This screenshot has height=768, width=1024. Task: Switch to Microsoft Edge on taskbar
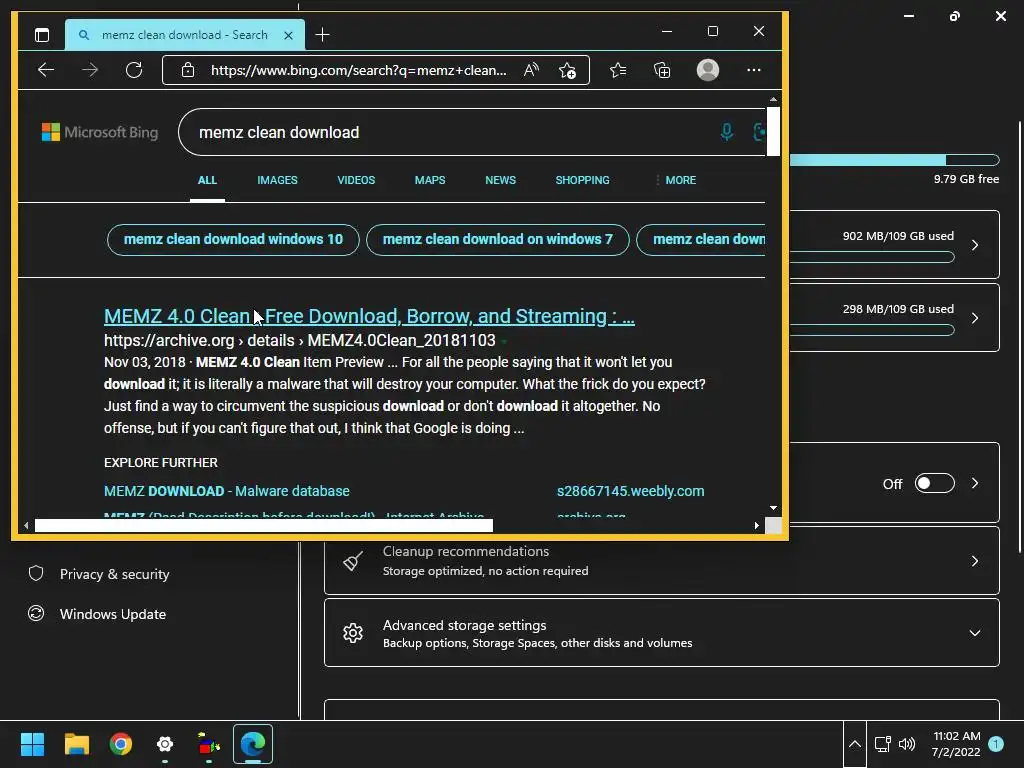tap(253, 744)
